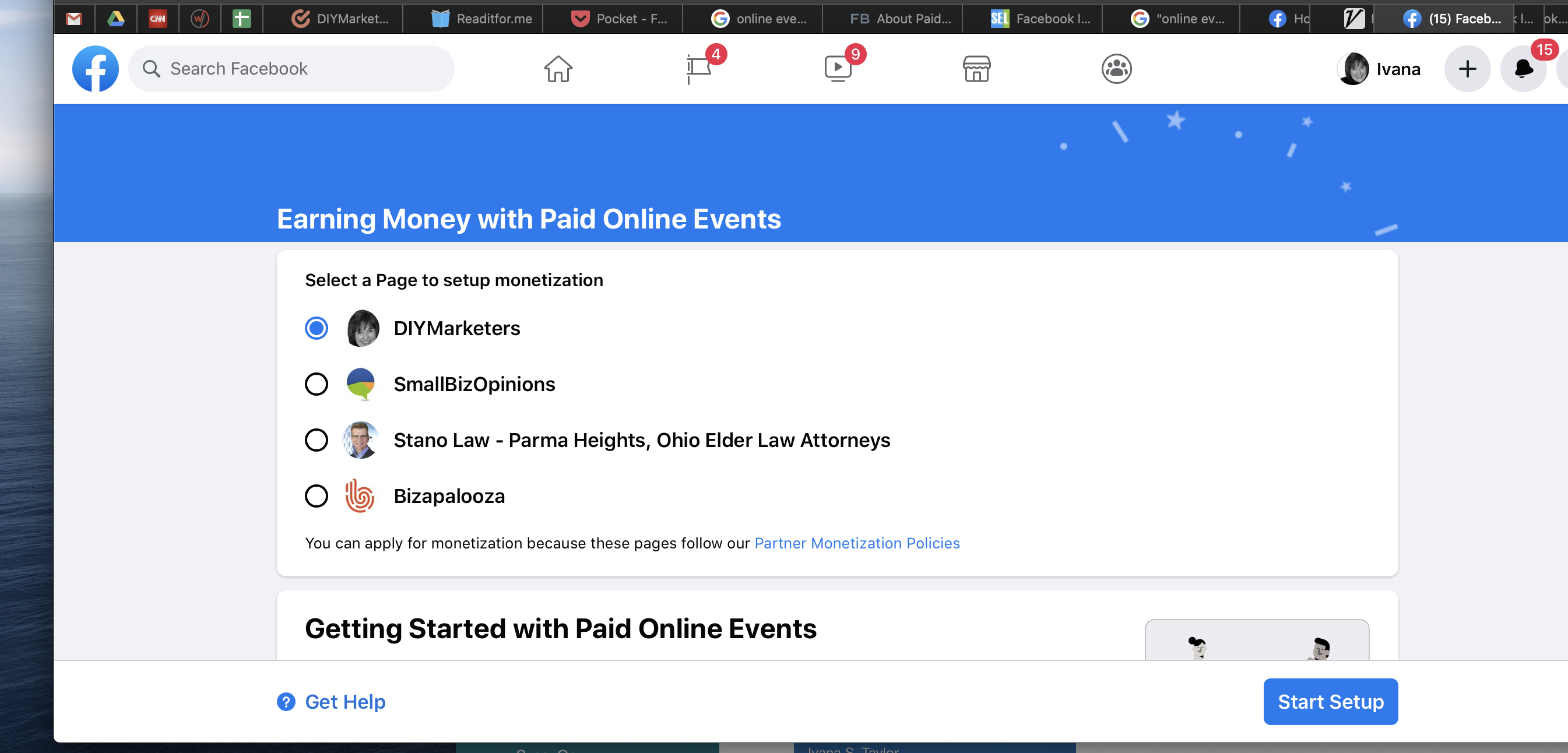This screenshot has width=1568, height=753.
Task: Open the Gmail pinned tab
Action: pos(74,19)
